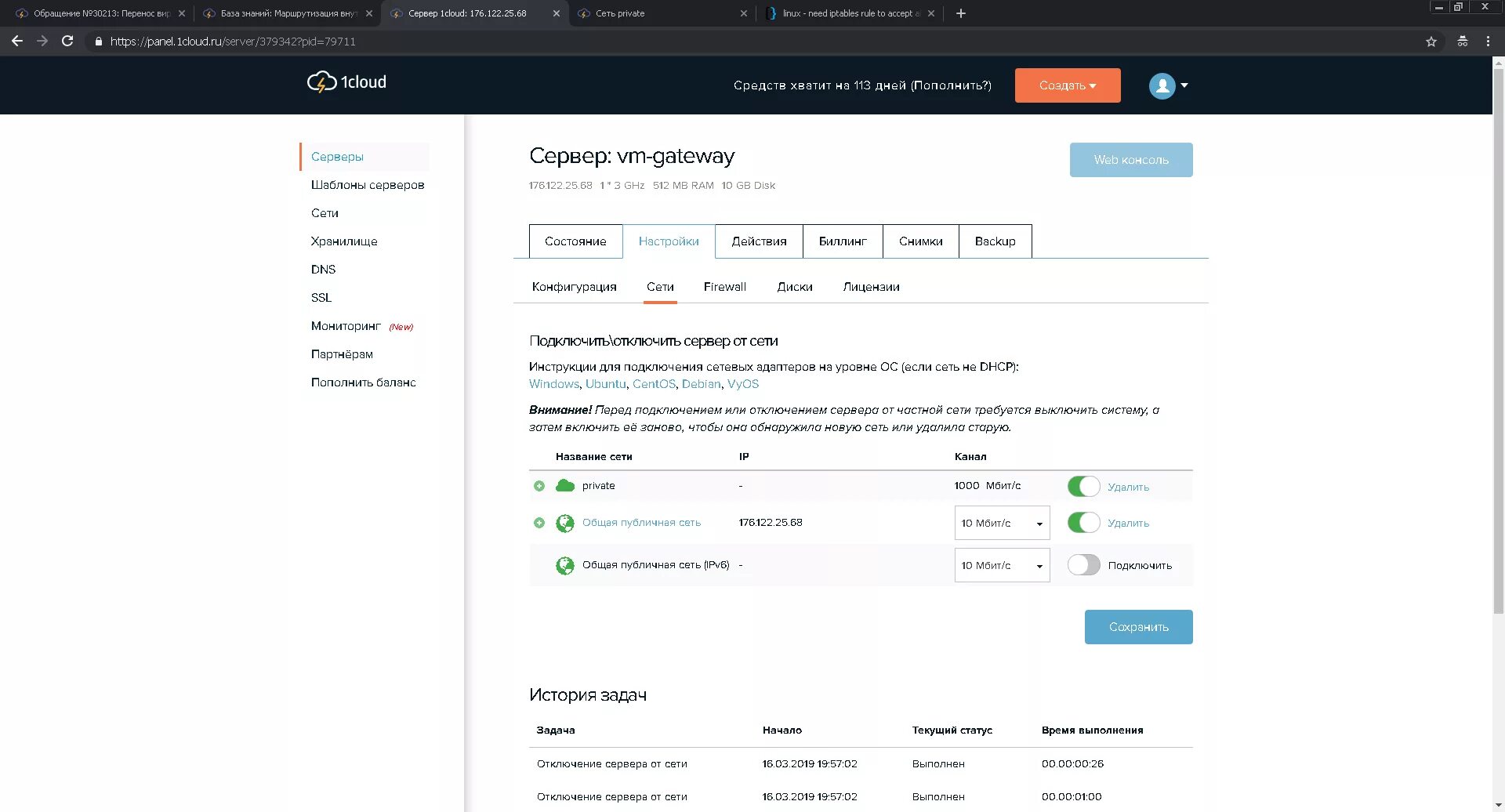Expand the private network row plus icon

click(x=539, y=486)
